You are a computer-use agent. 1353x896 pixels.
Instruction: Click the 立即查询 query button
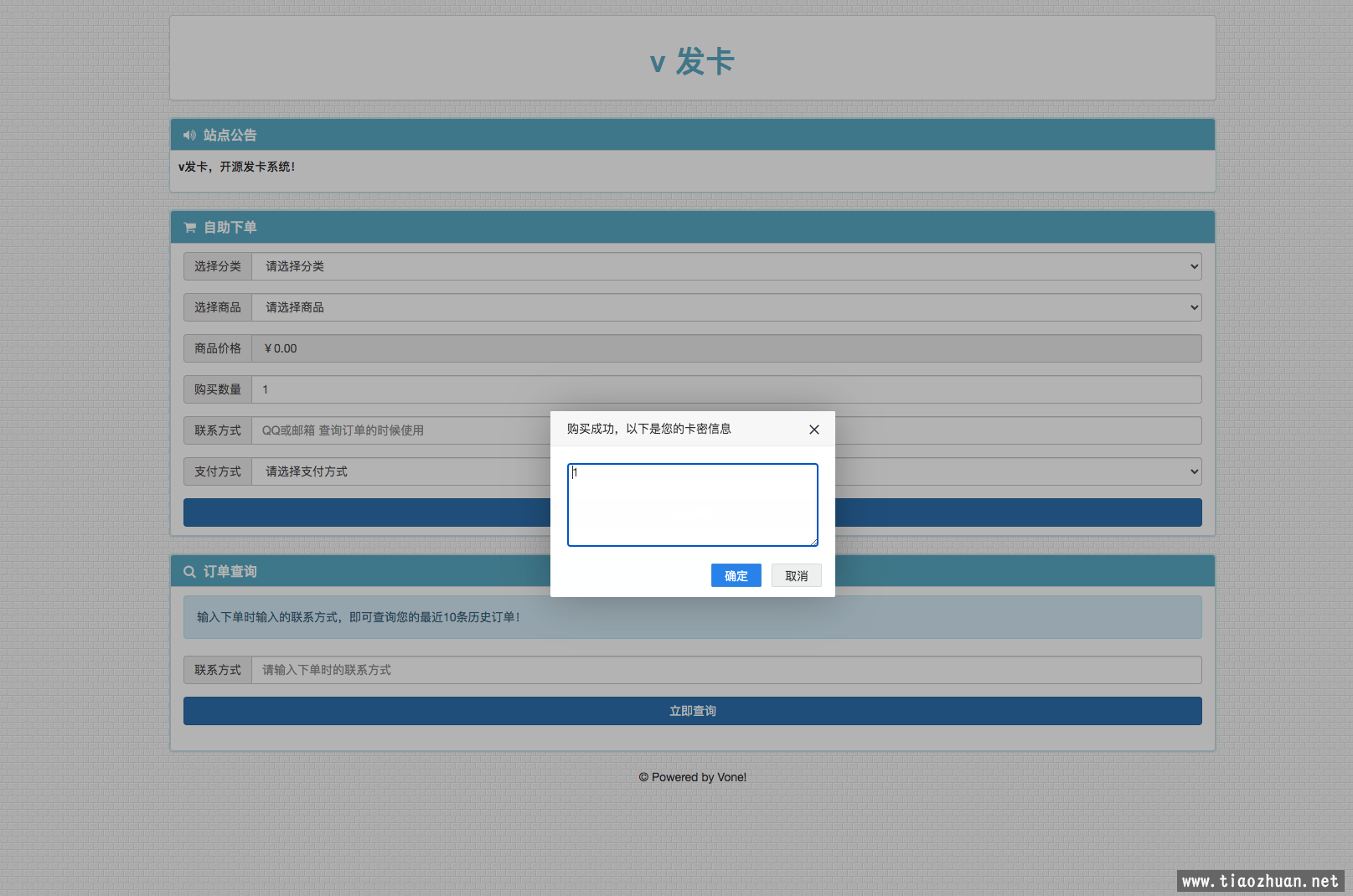[x=692, y=711]
